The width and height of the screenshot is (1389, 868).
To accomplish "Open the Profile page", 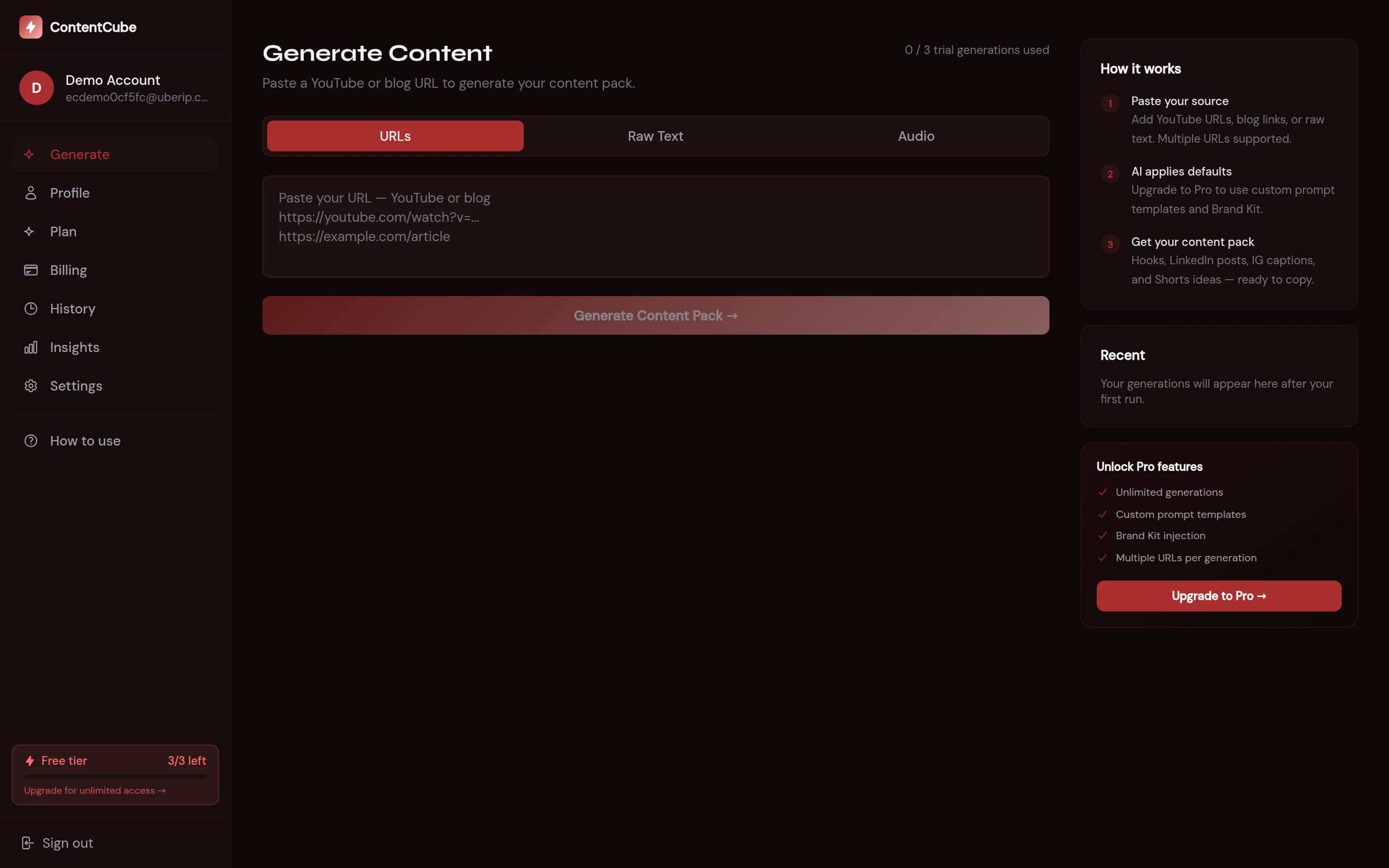I will (115, 193).
